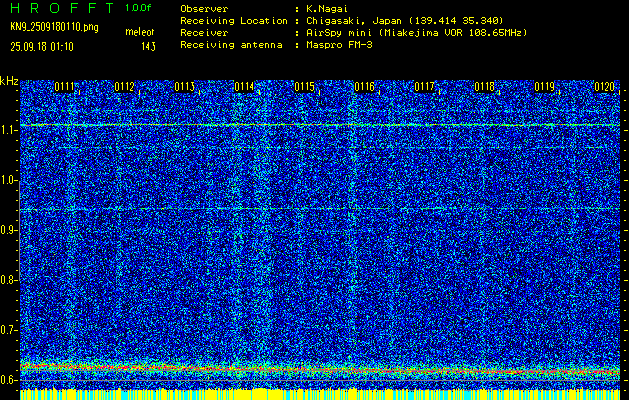Click time marker 0119
This screenshot has width=629, height=400.
coord(544,87)
